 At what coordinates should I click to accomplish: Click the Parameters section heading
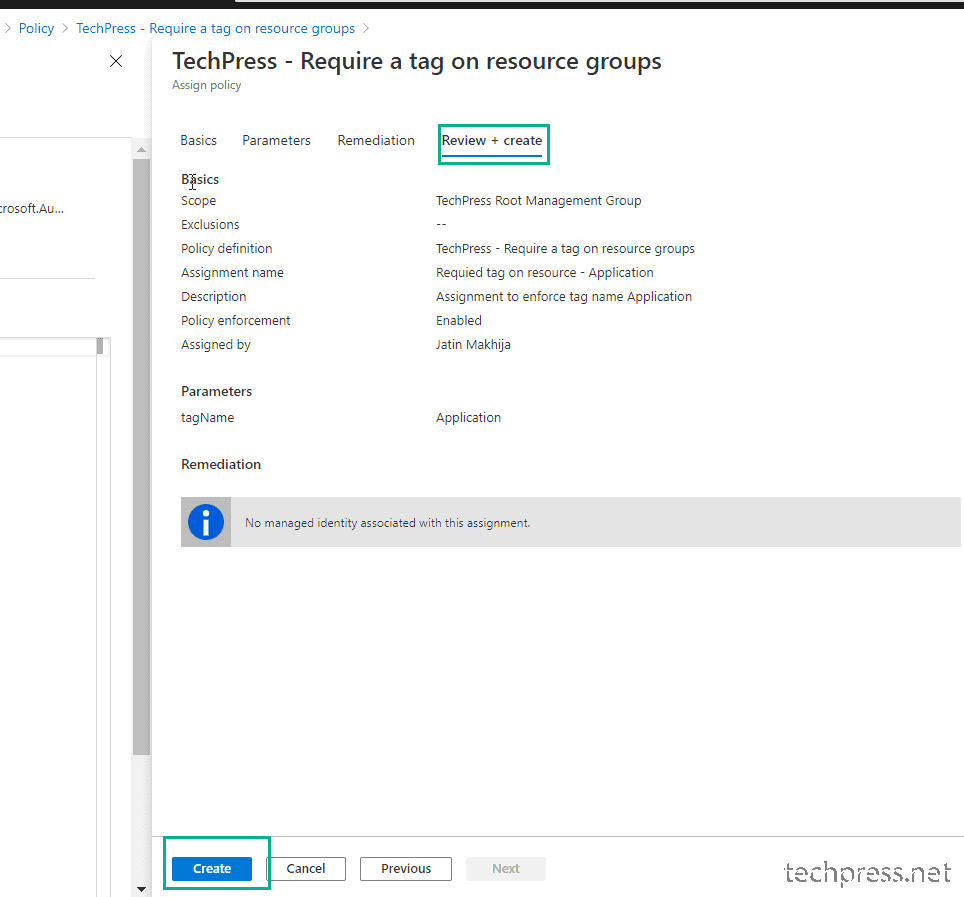pyautogui.click(x=216, y=391)
